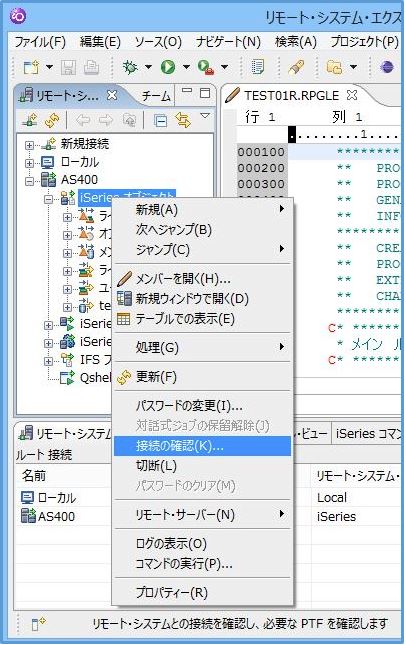
Task: Maximize the Remote Systems view panel
Action: [205, 93]
